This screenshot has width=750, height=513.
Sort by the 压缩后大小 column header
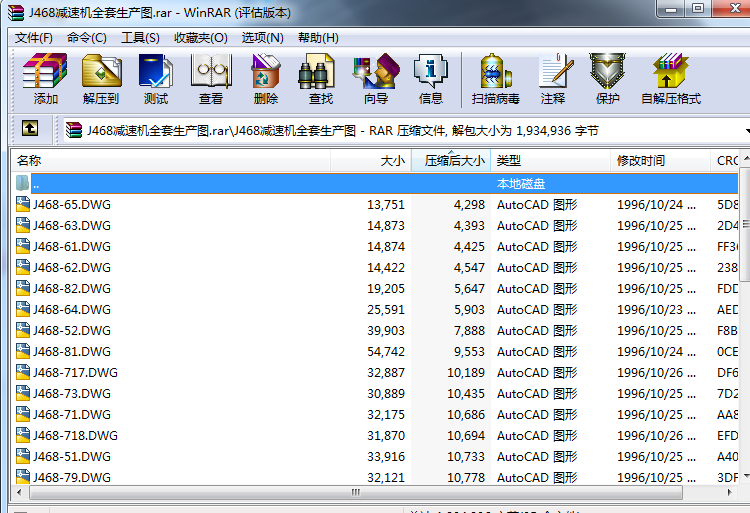click(451, 161)
